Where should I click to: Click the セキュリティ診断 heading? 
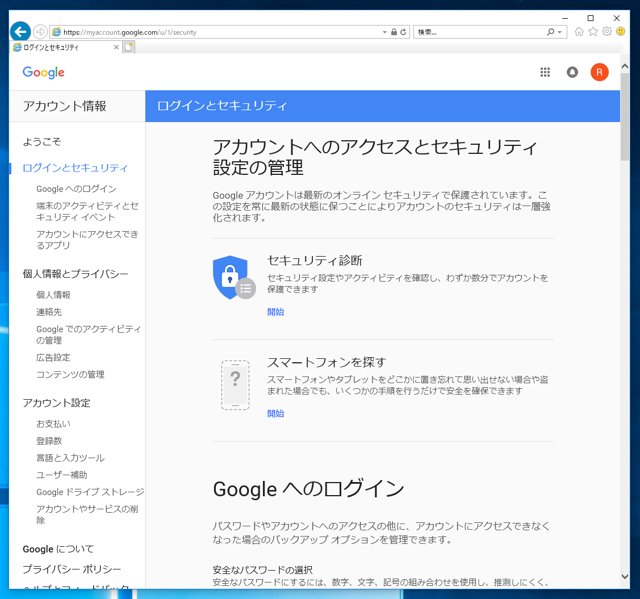point(315,260)
